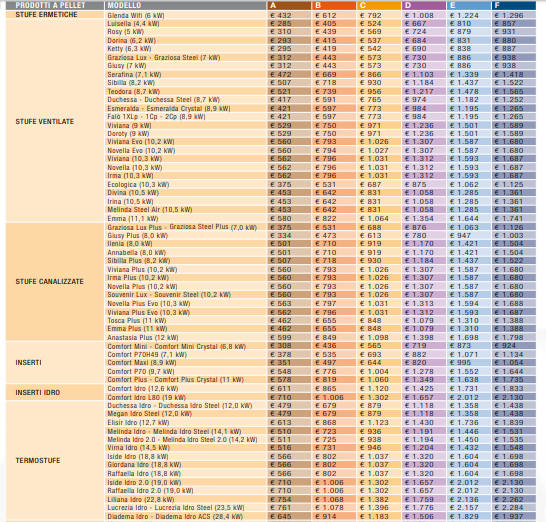Viewport: 546px width, 522px height.
Task: Select the orange column B header
Action: pyautogui.click(x=334, y=6)
